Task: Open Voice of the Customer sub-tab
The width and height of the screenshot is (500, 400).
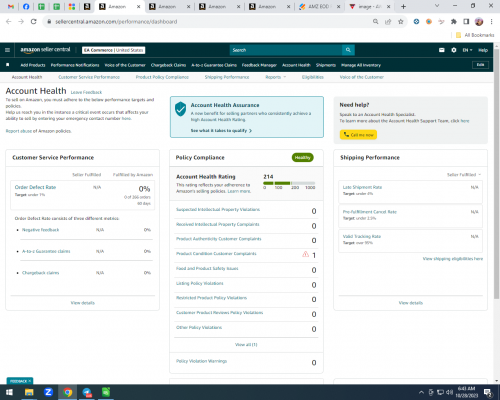Action: tap(362, 77)
